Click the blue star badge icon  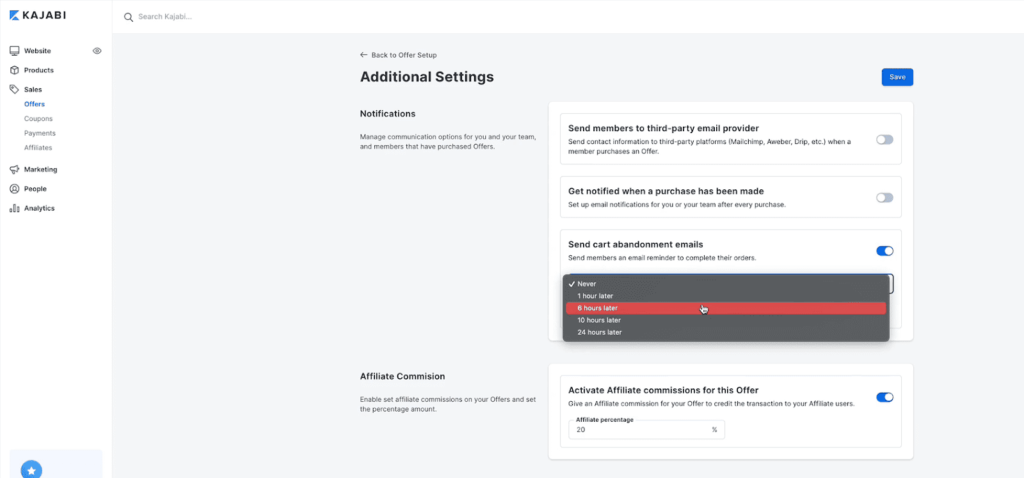click(x=31, y=470)
